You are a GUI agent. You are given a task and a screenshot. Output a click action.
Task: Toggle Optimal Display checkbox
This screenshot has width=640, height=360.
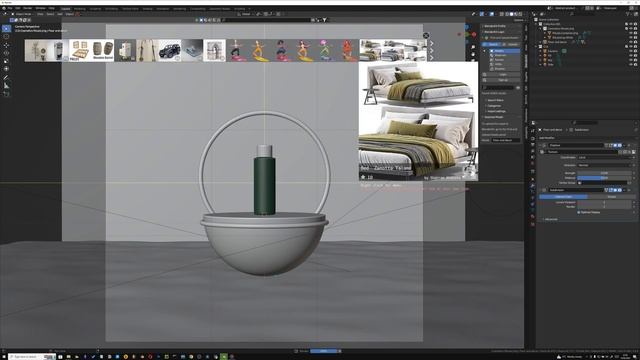point(579,212)
